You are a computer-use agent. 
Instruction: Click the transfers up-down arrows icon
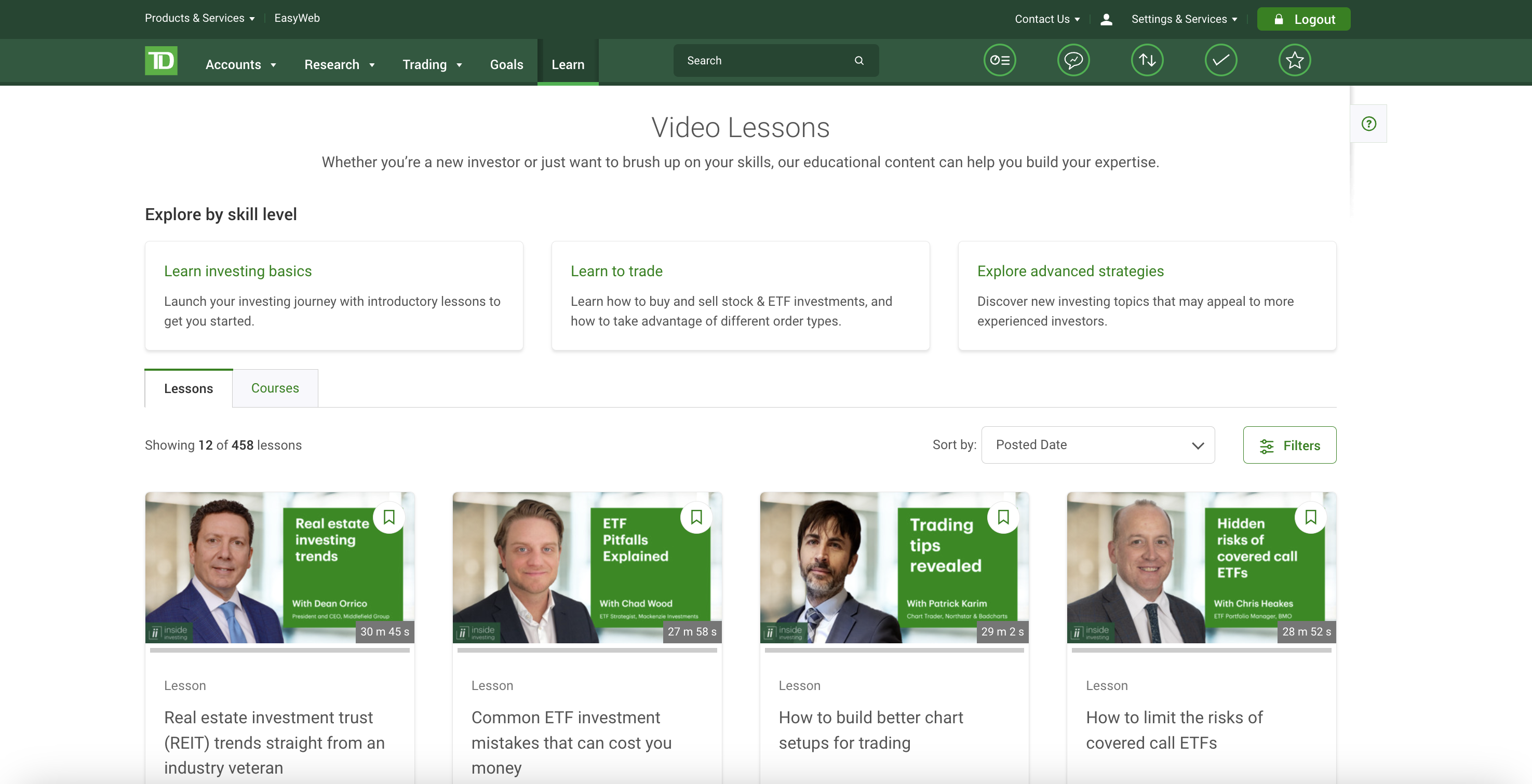[1147, 60]
